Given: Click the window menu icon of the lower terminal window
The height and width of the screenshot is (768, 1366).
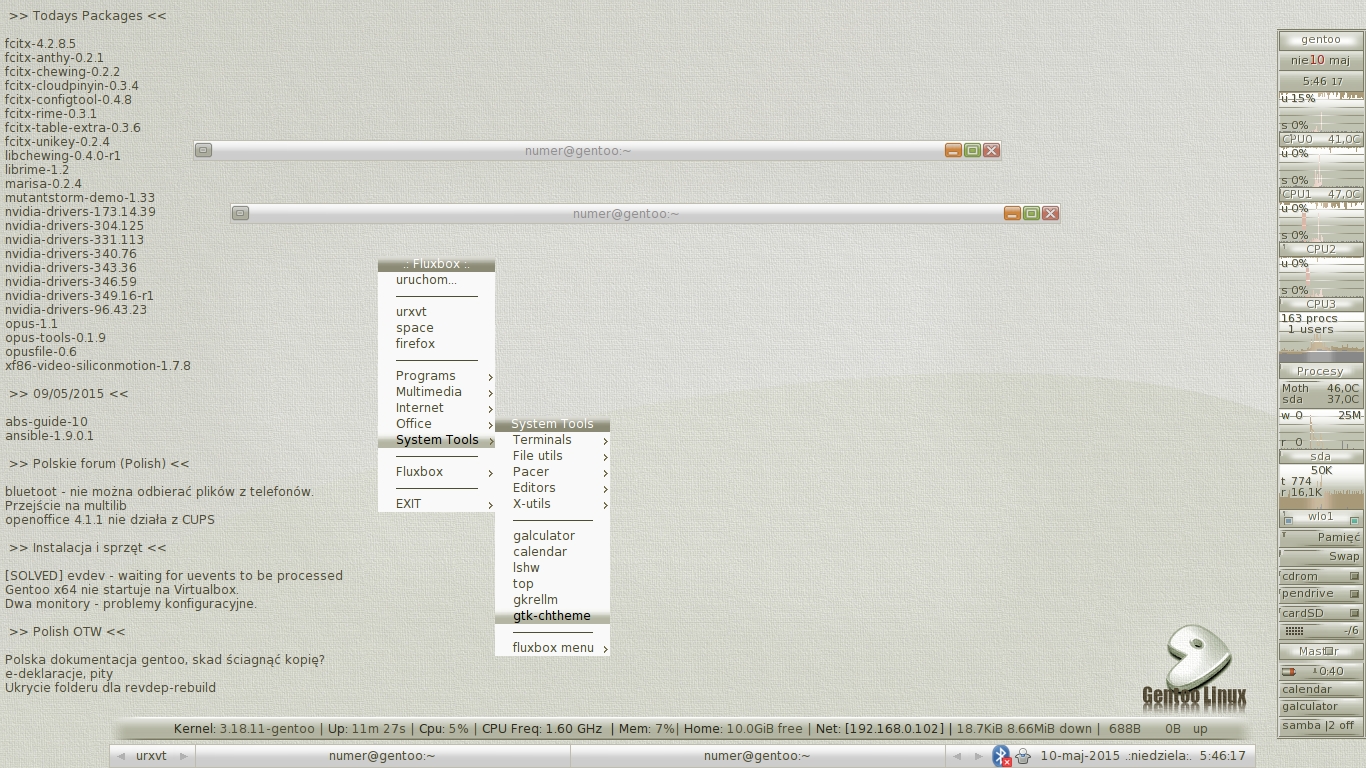Looking at the screenshot, I should tap(240, 213).
